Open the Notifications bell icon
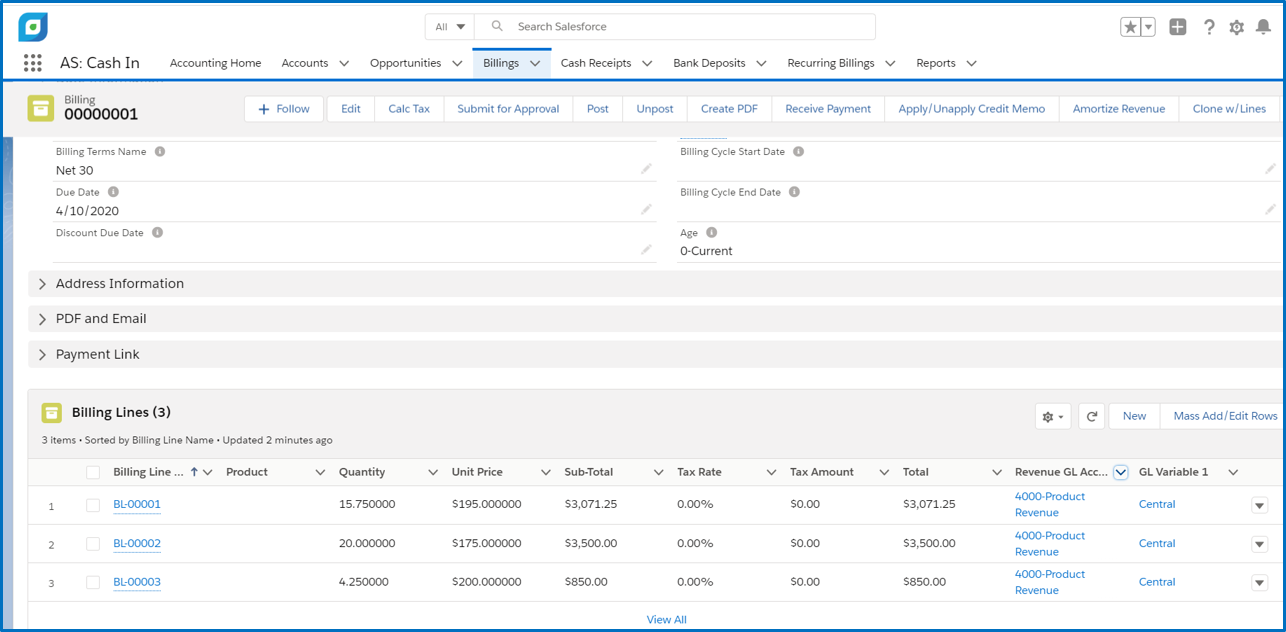1286x632 pixels. (x=1264, y=27)
